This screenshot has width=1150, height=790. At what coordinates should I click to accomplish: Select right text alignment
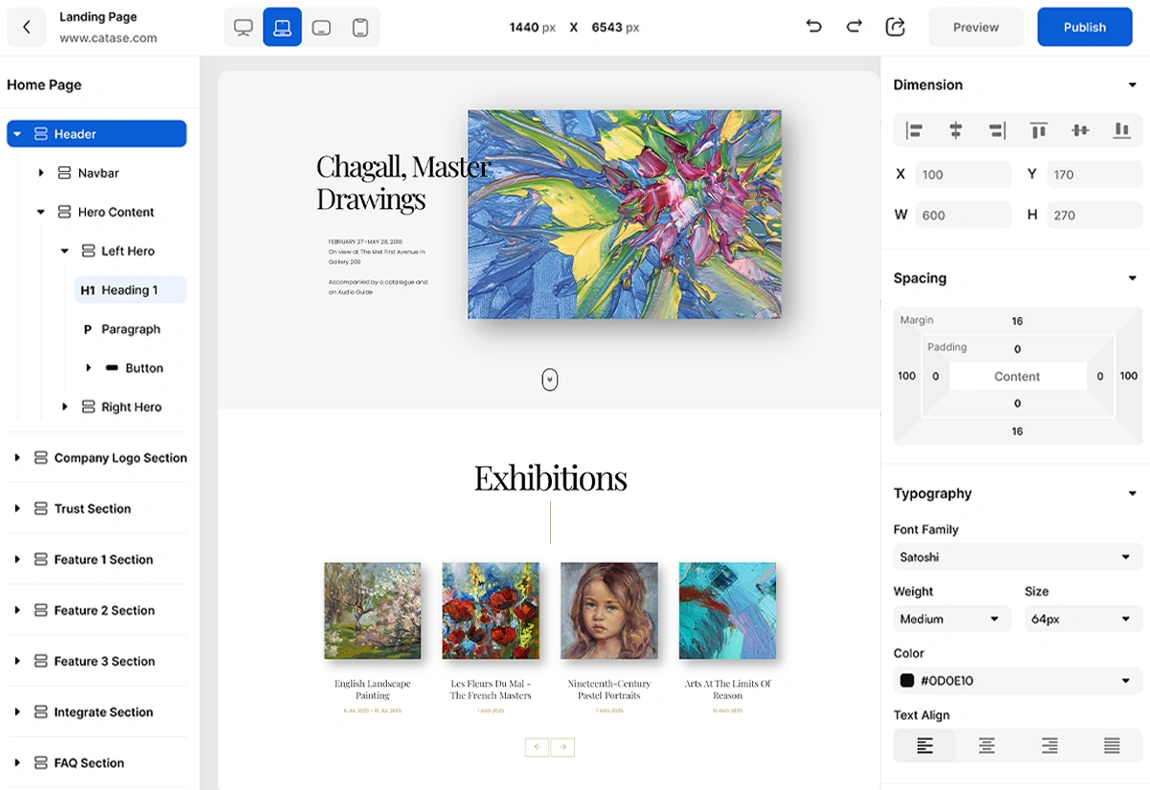(1049, 746)
